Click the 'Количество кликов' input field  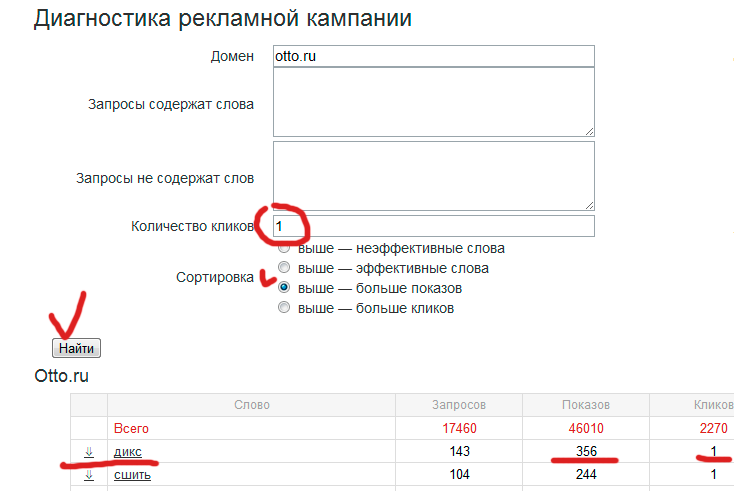pyautogui.click(x=433, y=226)
